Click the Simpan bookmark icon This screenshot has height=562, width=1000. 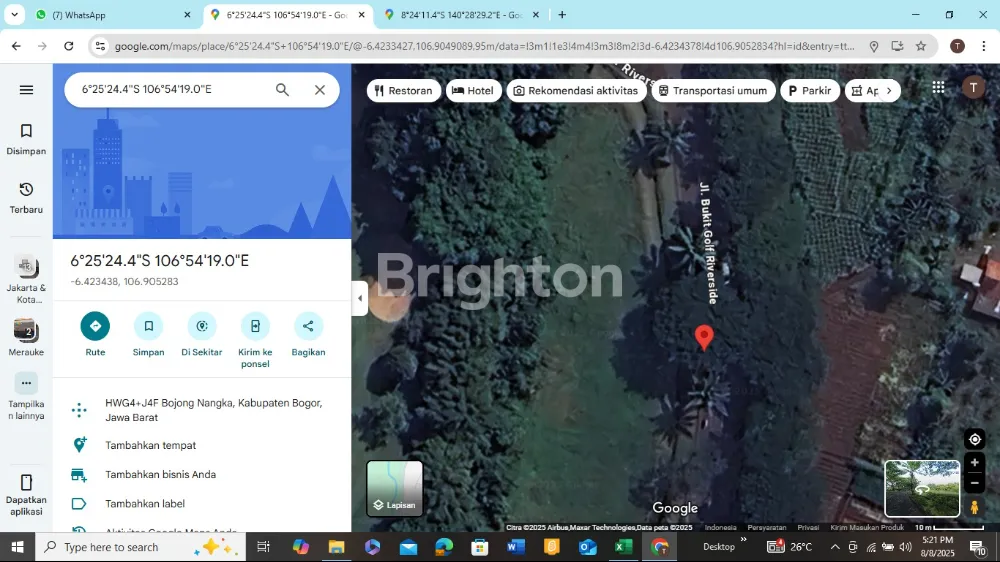(148, 326)
